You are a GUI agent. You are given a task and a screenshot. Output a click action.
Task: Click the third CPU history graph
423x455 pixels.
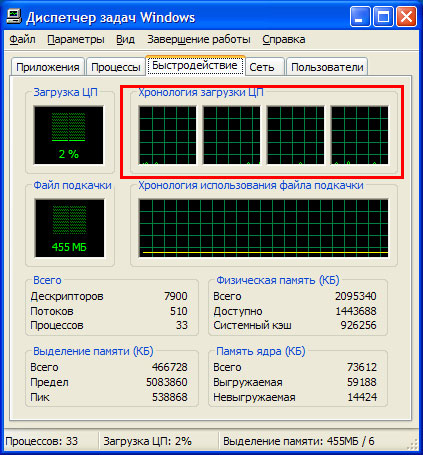[x=296, y=135]
